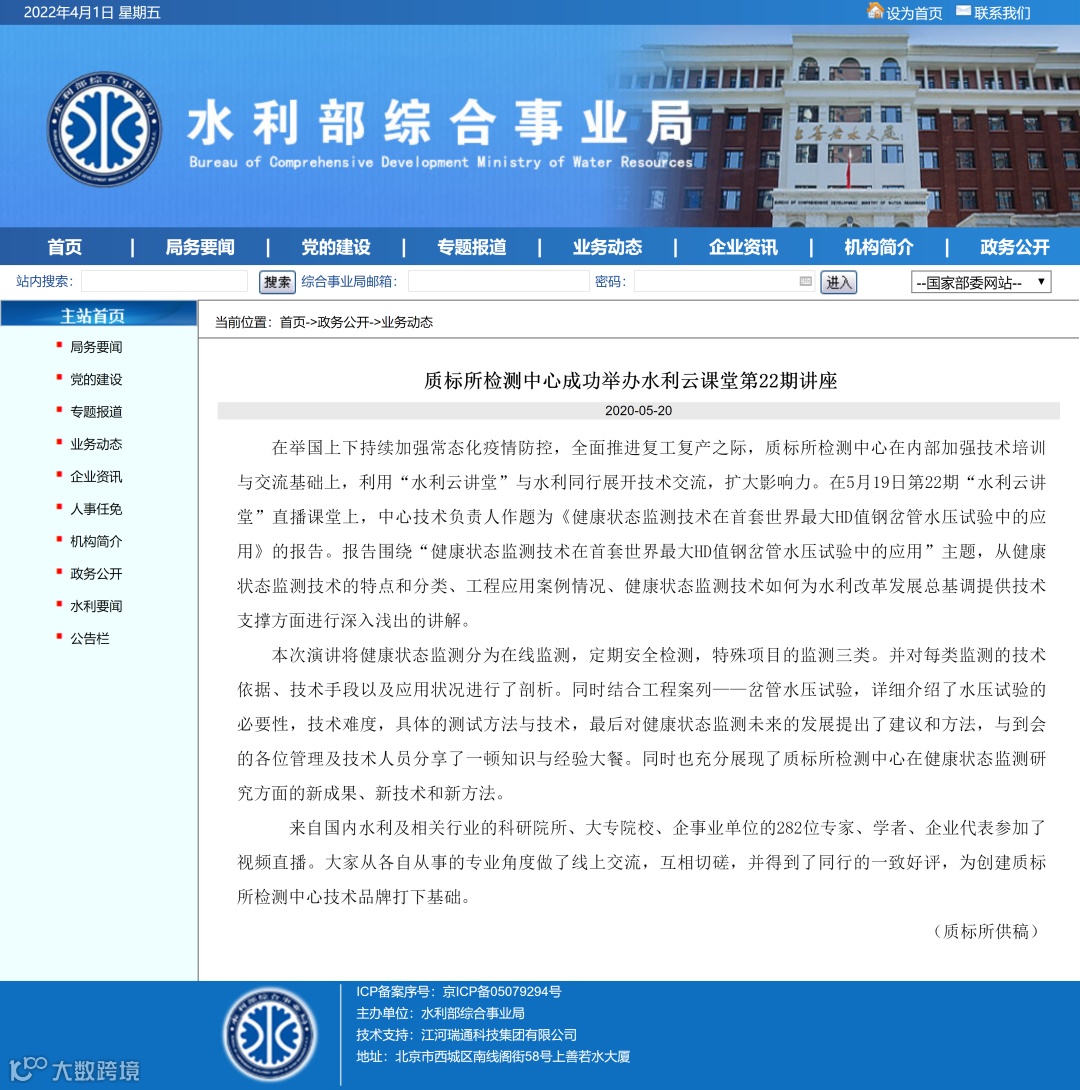Viewport: 1080px width, 1090px height.
Task: Click the article date 2020-05-20
Action: 638,411
